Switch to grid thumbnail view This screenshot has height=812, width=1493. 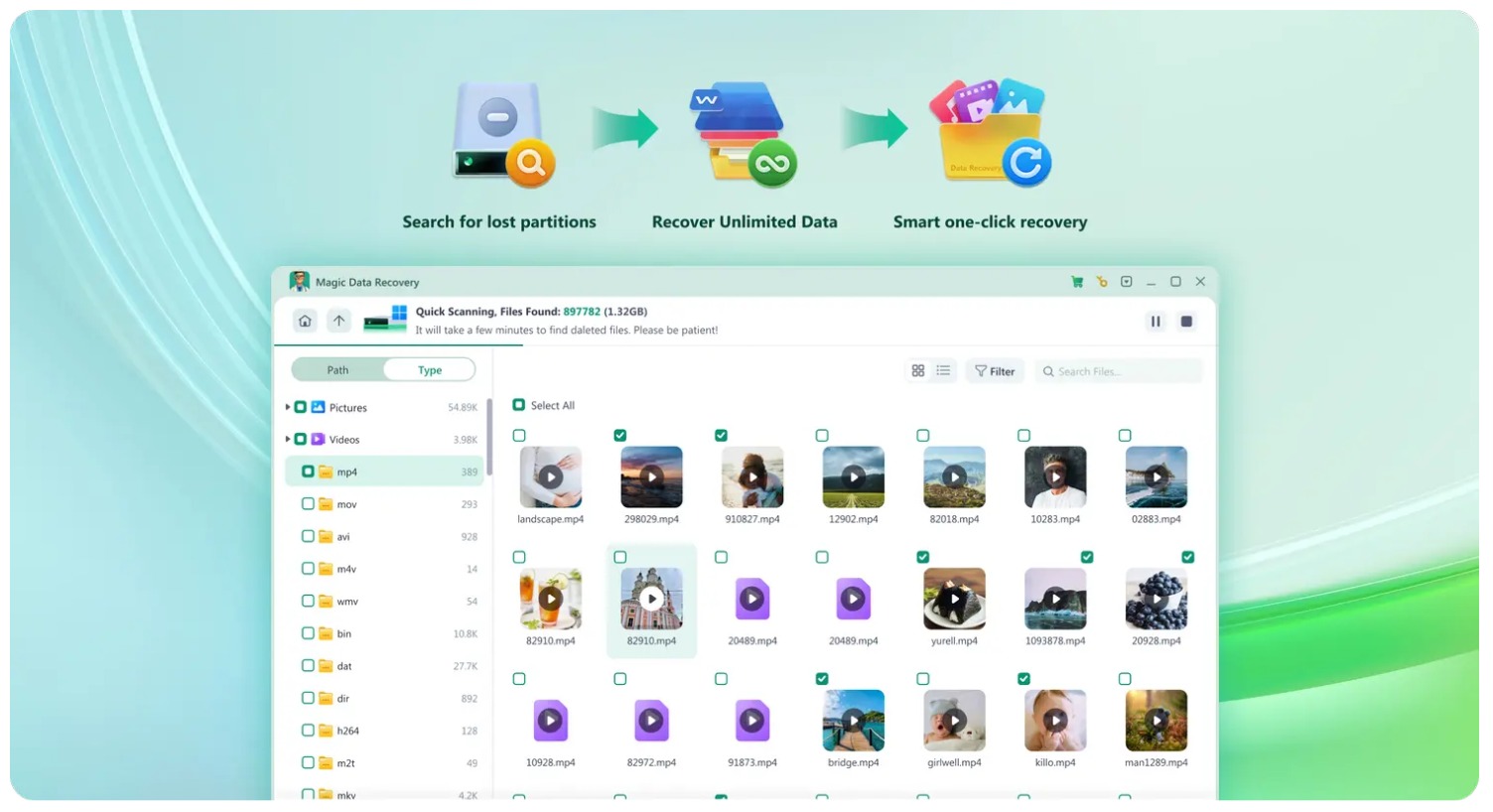pos(918,371)
